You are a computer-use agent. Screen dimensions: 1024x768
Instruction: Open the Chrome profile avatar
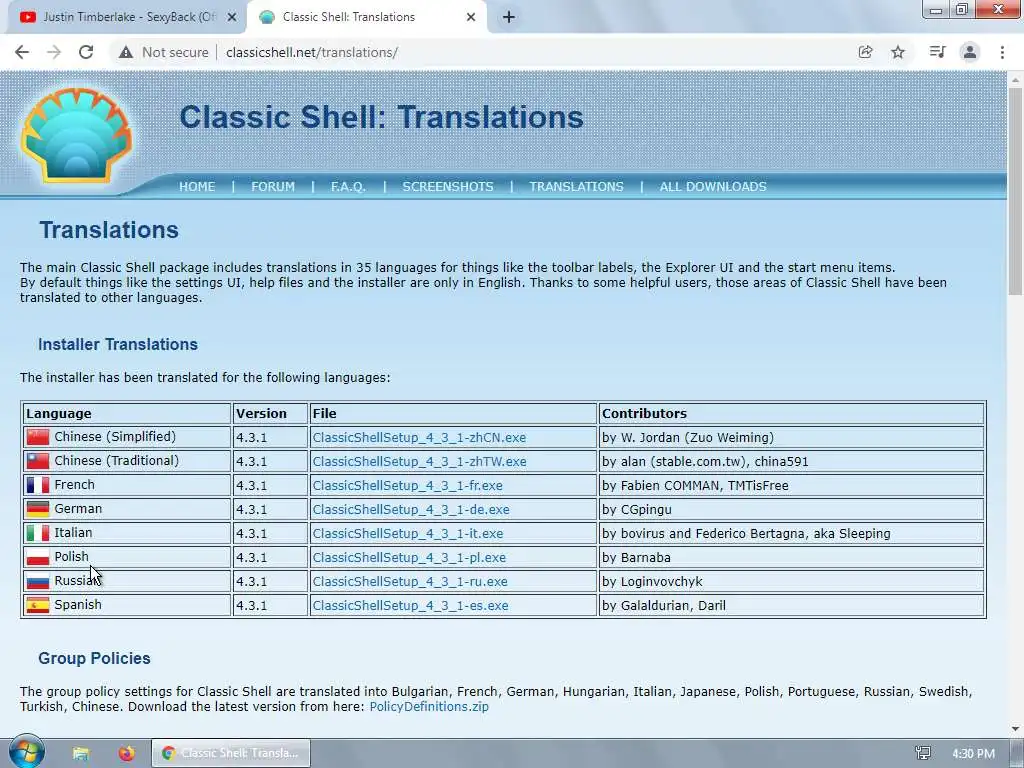pyautogui.click(x=970, y=52)
